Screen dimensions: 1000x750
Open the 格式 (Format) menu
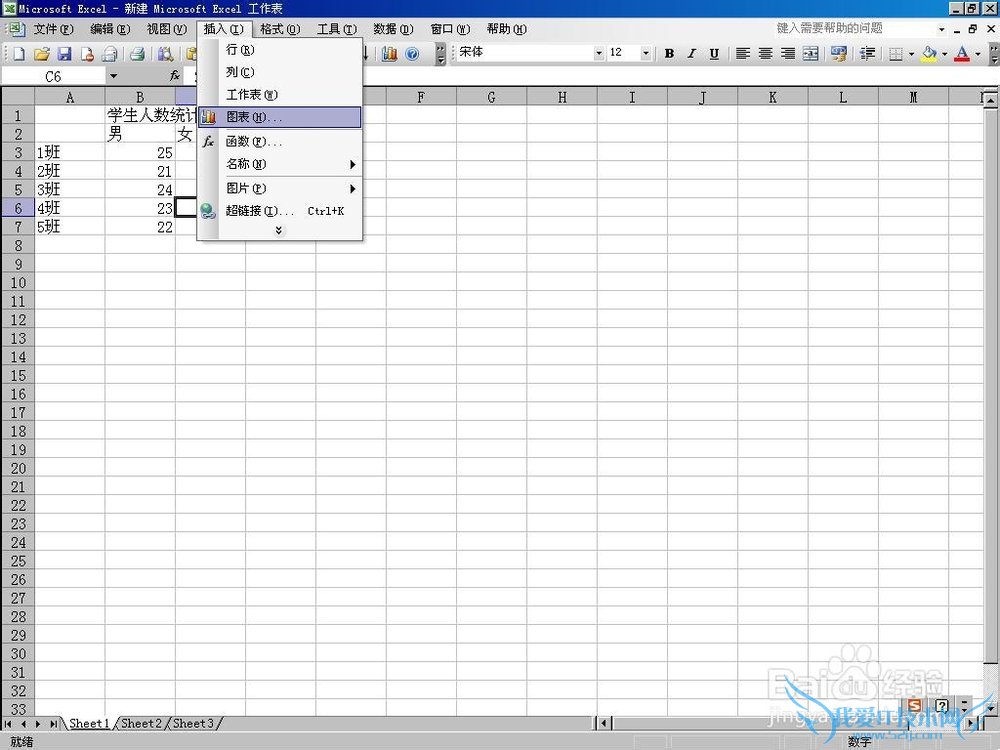coord(279,29)
